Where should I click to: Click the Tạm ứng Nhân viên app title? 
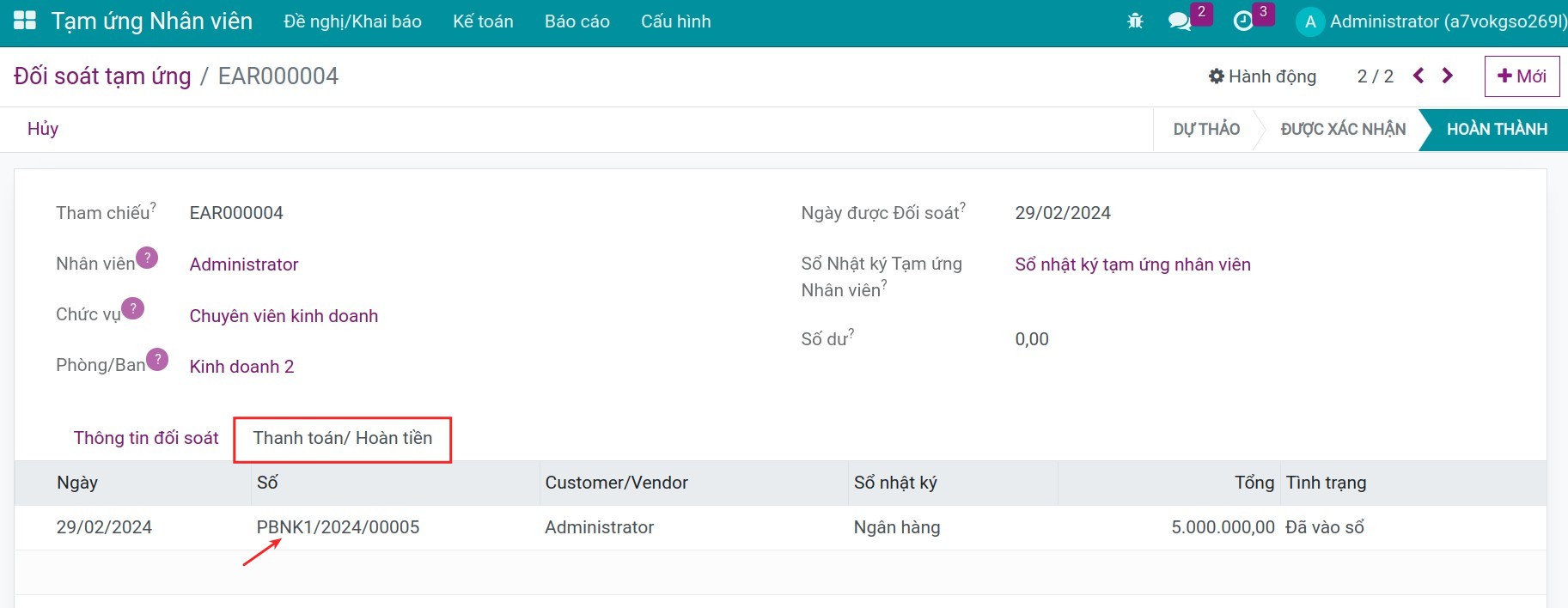click(x=152, y=21)
